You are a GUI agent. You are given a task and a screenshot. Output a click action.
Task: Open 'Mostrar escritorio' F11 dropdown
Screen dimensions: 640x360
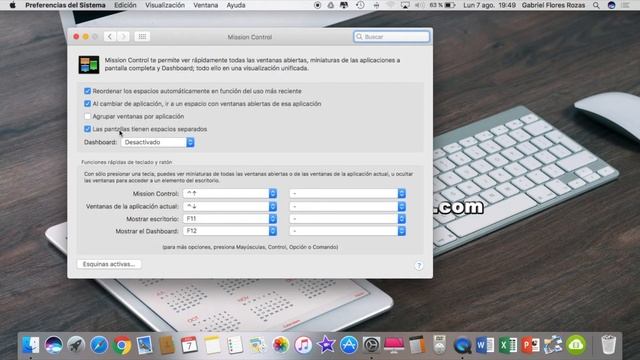pos(230,219)
